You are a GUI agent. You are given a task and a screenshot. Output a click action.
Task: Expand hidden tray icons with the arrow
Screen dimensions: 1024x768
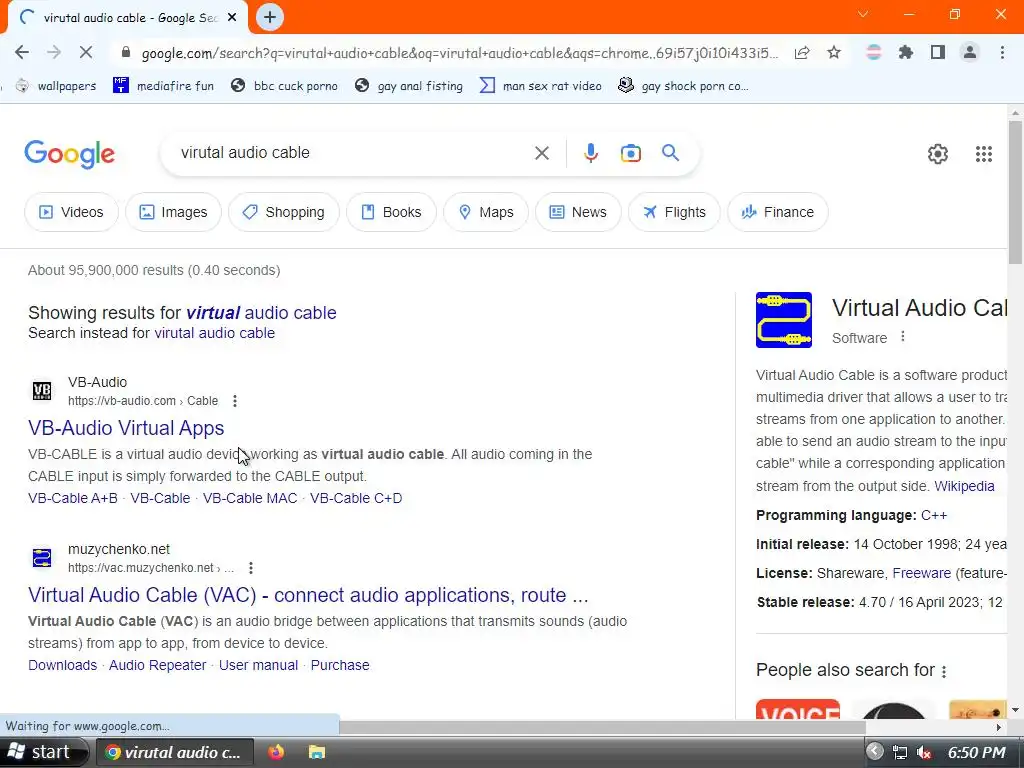pyautogui.click(x=874, y=752)
